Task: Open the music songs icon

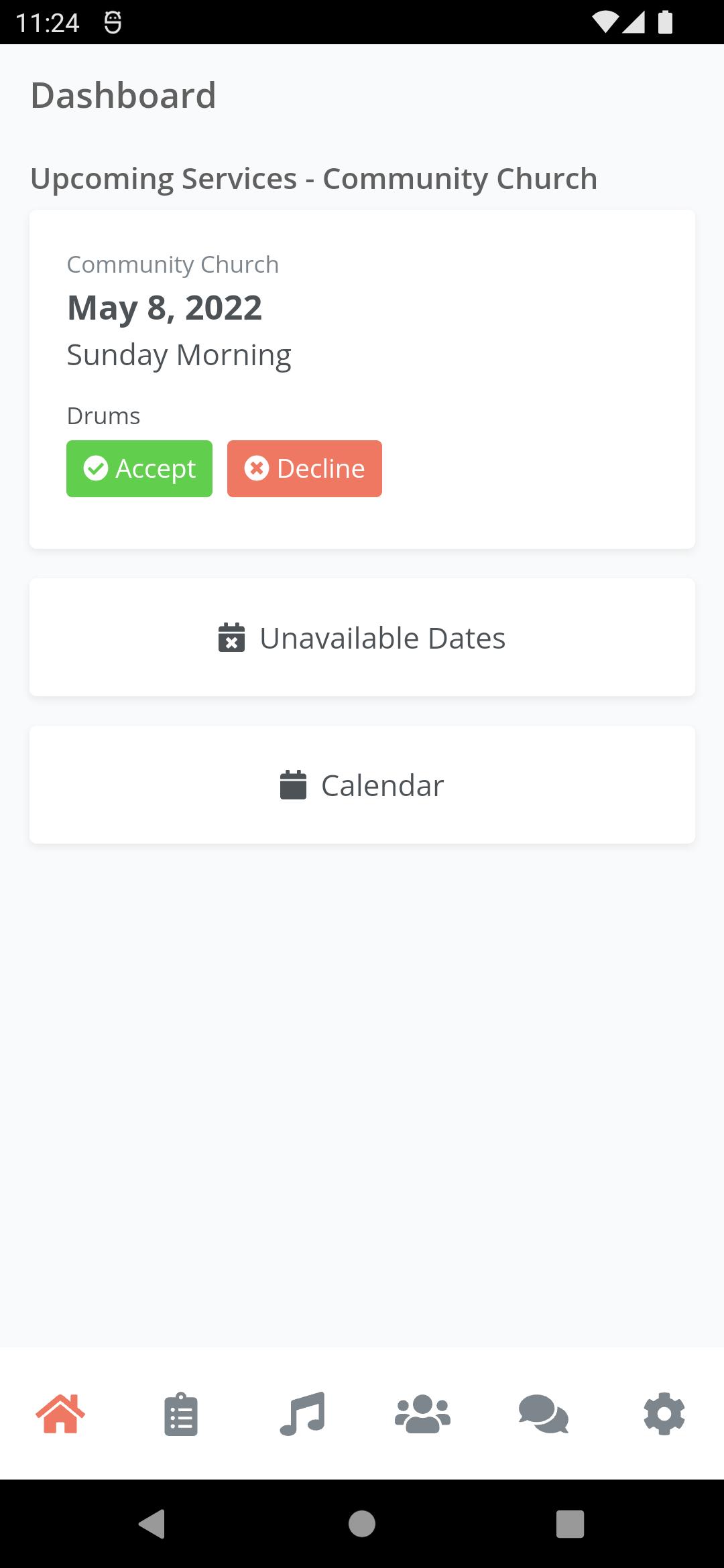Action: click(302, 1414)
